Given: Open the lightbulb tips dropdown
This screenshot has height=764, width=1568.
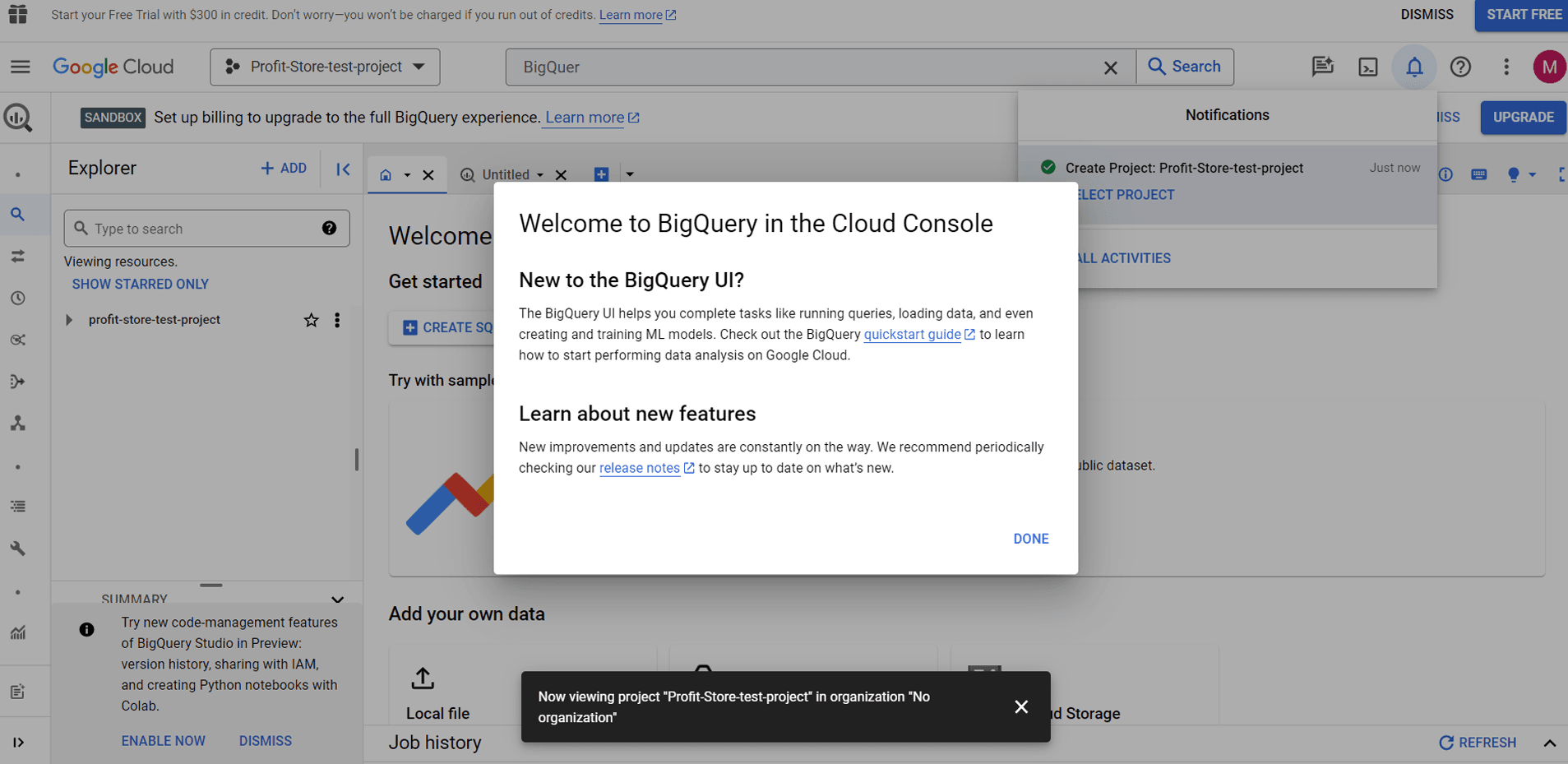Looking at the screenshot, I should point(1520,174).
